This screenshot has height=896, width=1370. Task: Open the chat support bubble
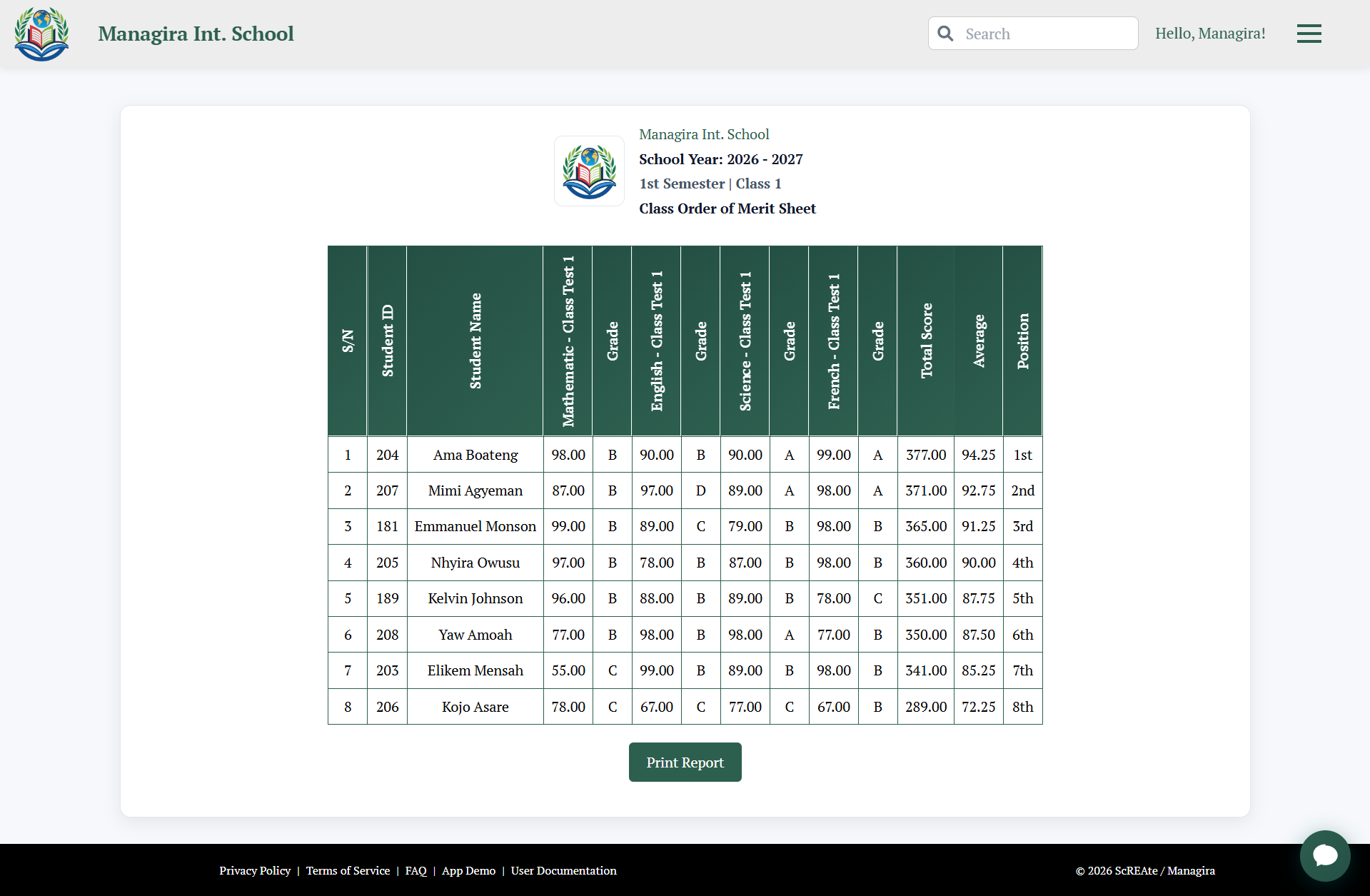tap(1324, 855)
